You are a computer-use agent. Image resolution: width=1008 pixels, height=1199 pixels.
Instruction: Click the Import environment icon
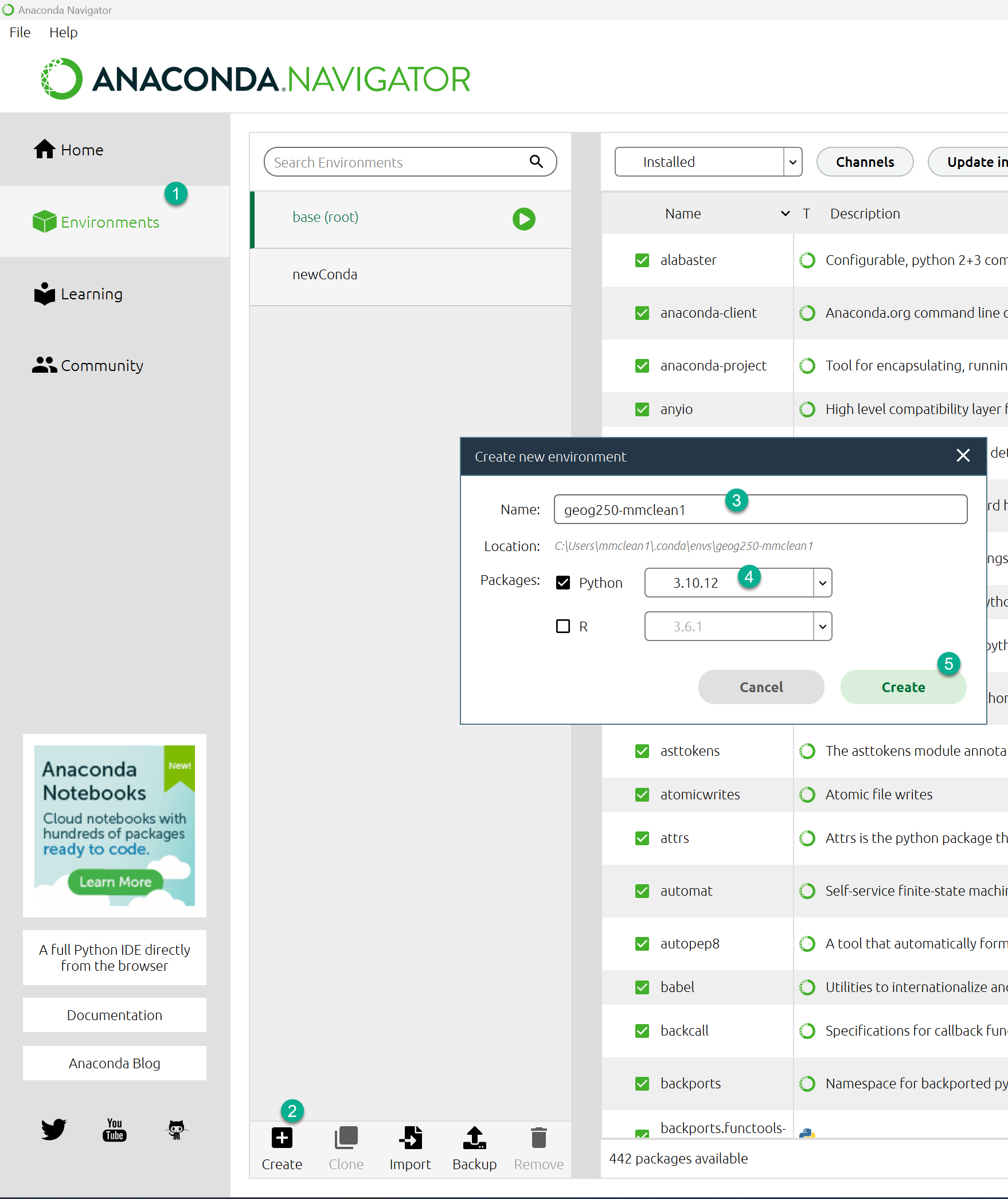tap(410, 1138)
